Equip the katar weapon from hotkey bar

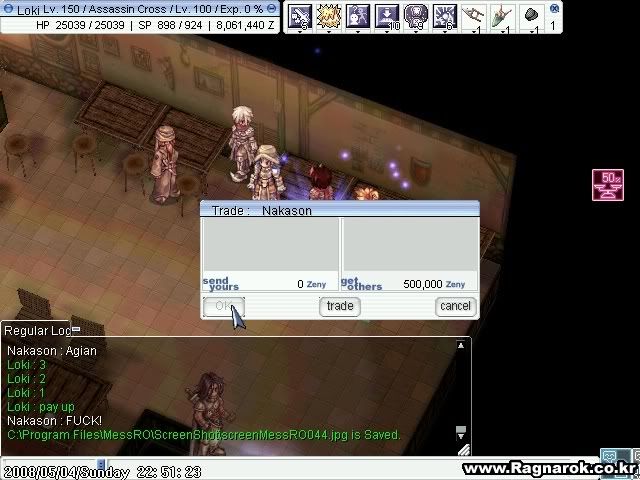[473, 16]
